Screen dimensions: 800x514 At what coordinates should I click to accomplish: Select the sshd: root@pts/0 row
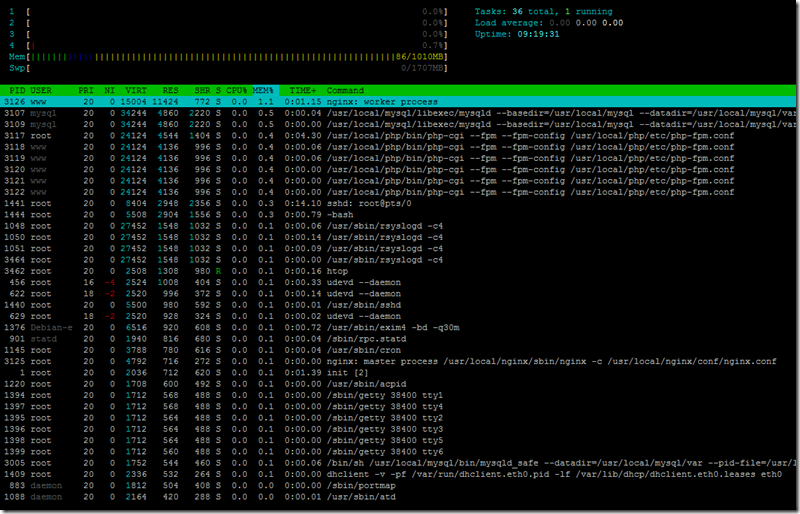pyautogui.click(x=398, y=204)
